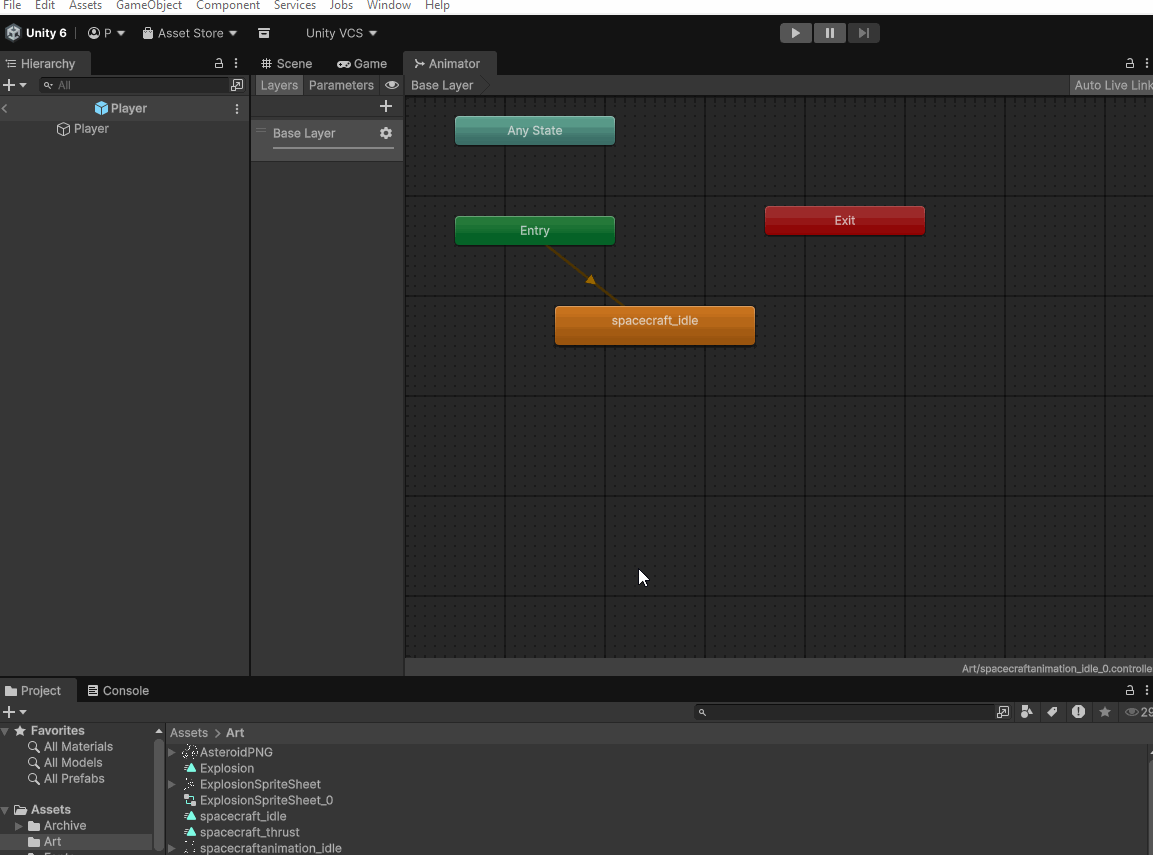Switch to the Console tab

[118, 690]
